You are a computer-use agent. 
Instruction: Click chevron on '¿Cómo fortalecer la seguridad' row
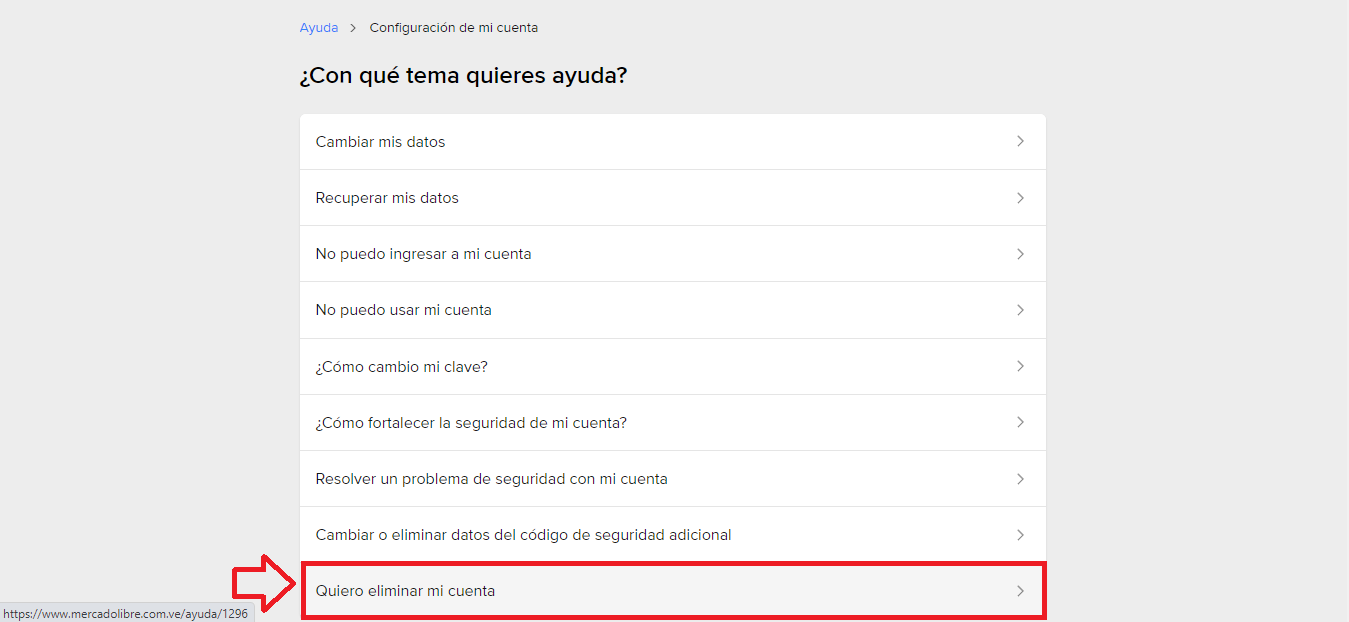(1020, 423)
